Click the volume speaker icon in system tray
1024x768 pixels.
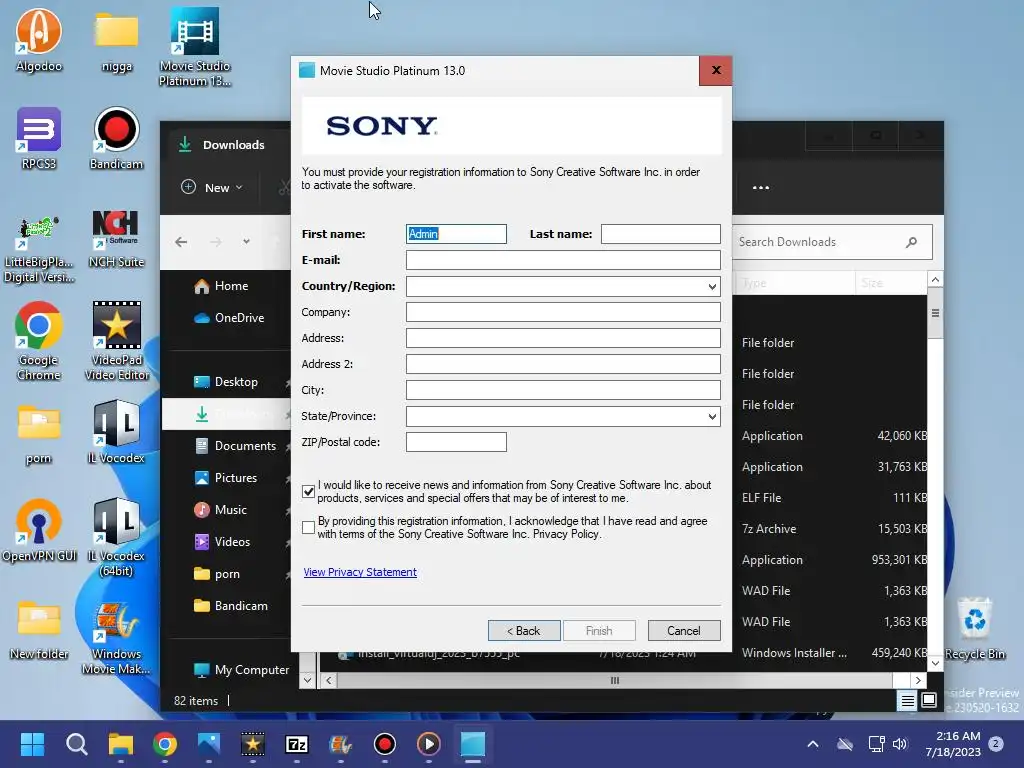pos(900,744)
